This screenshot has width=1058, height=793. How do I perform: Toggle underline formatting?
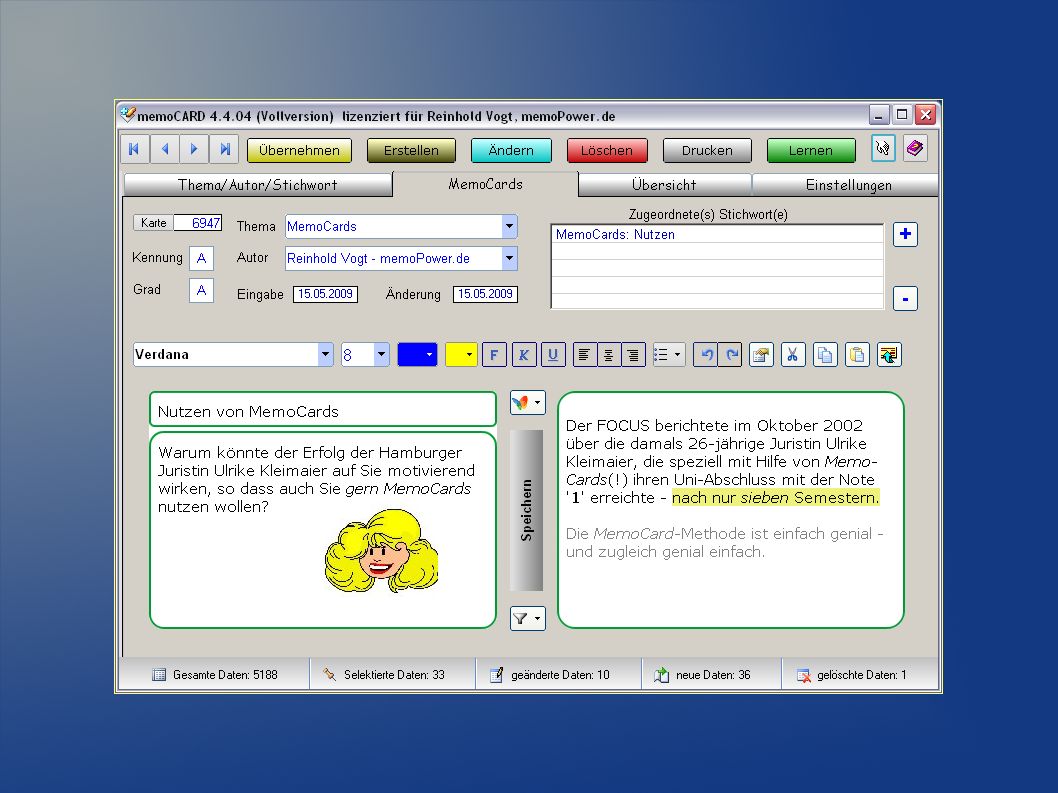coord(553,355)
